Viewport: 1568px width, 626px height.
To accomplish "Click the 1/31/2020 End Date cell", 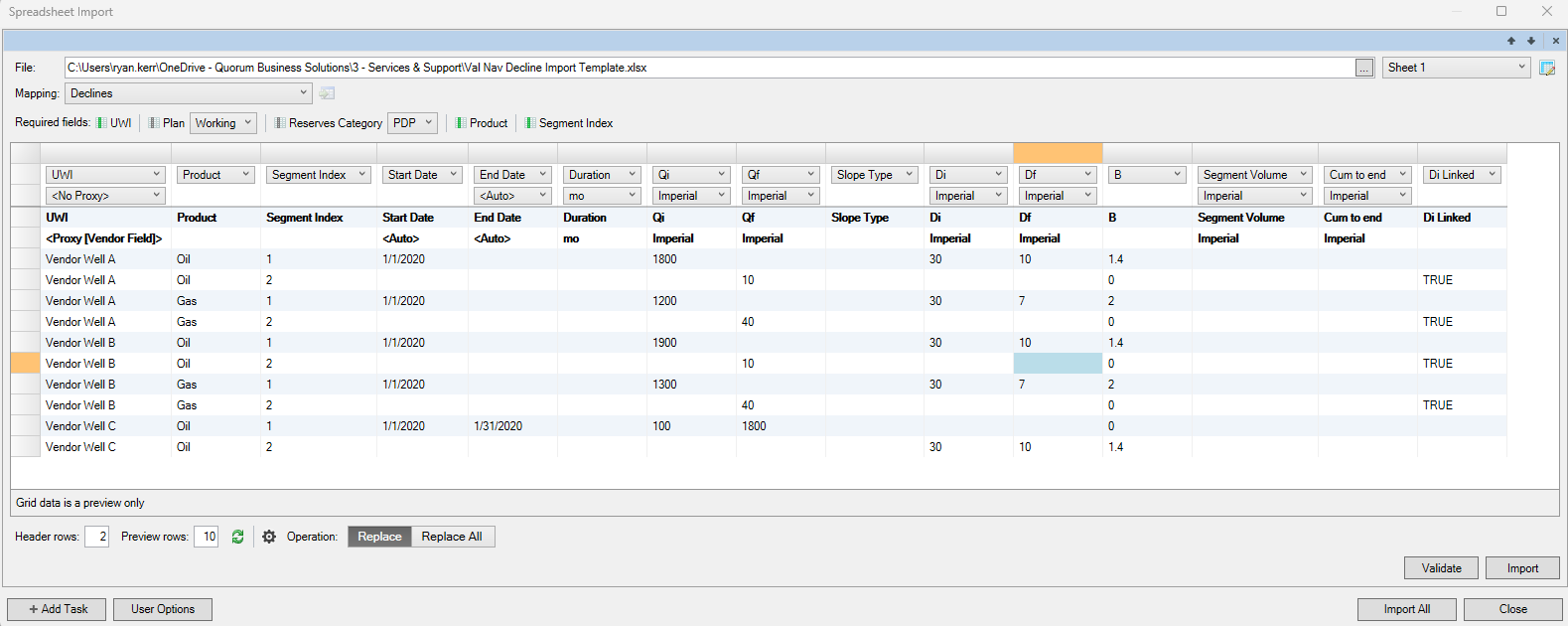I will tap(512, 426).
